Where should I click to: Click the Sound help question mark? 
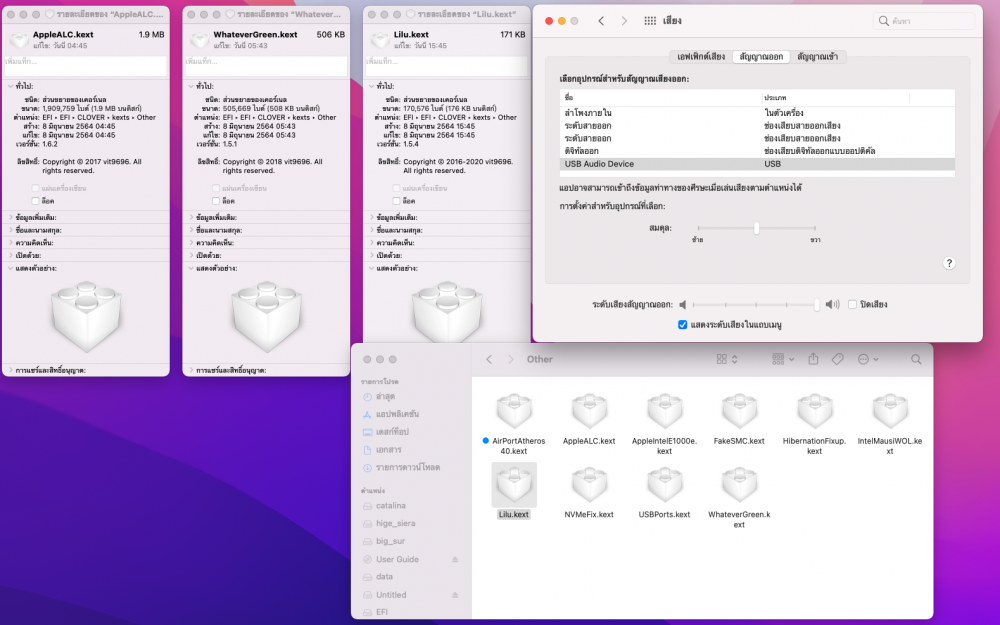(x=949, y=263)
